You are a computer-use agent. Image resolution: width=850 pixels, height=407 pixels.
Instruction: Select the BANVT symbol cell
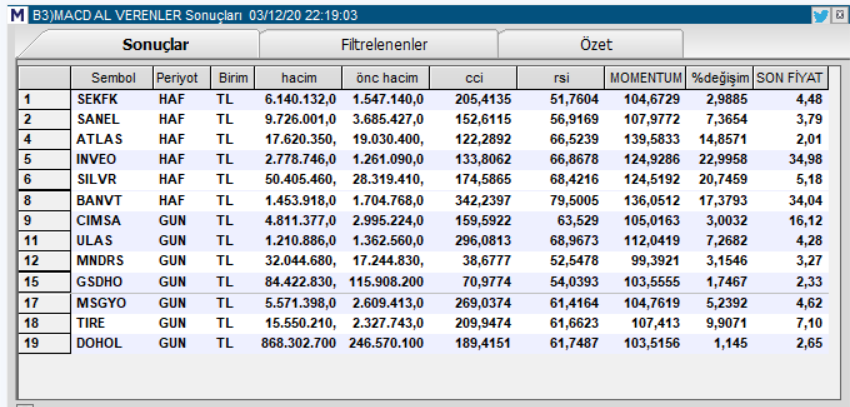99,201
